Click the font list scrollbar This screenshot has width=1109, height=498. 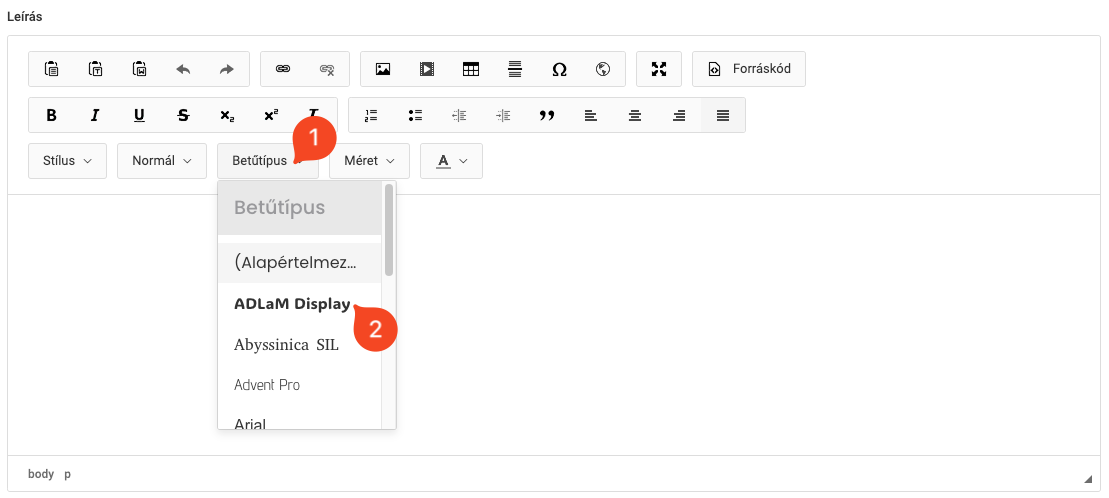tap(388, 230)
